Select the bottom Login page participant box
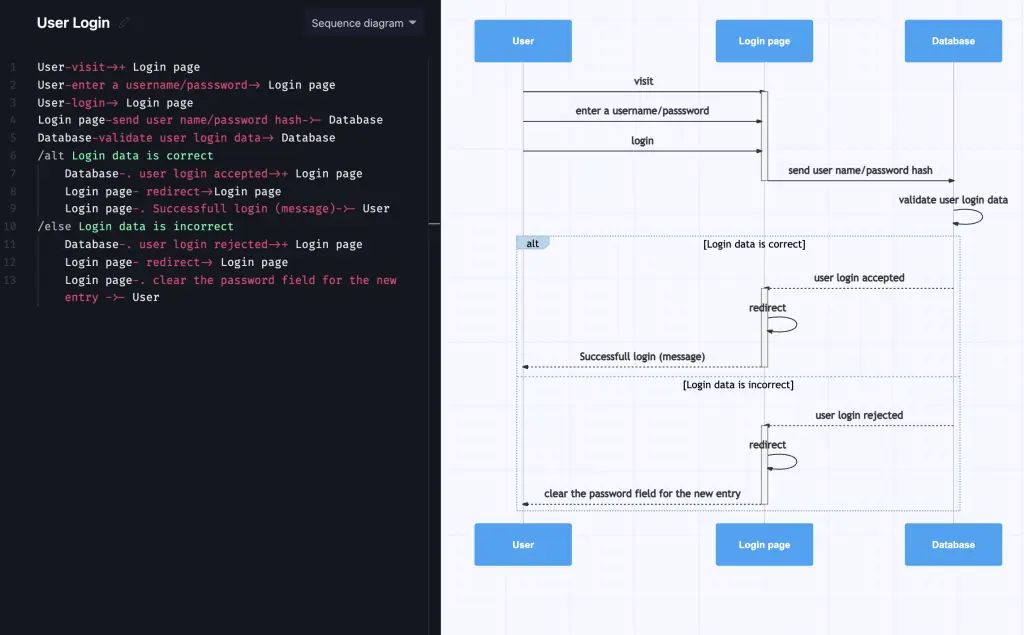This screenshot has width=1024, height=635. point(764,544)
